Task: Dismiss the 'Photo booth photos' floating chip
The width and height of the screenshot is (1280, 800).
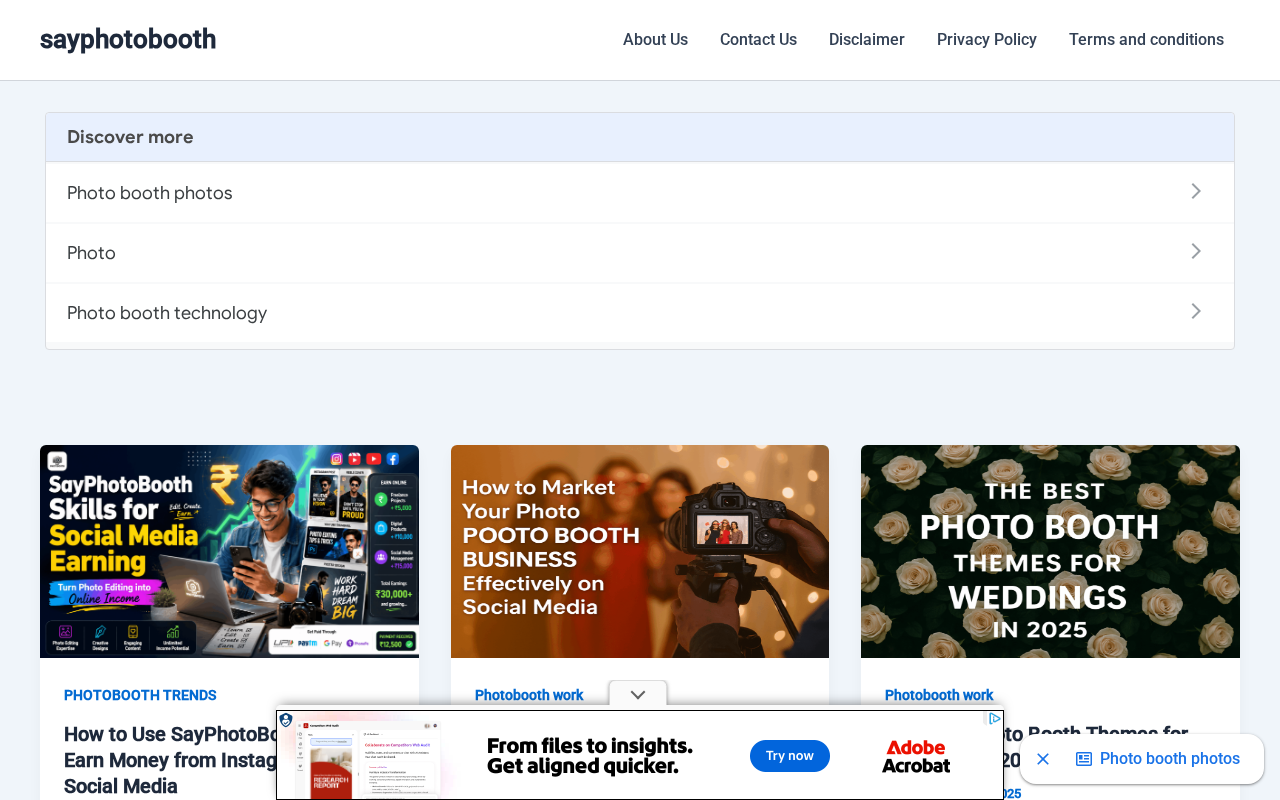Action: coord(1043,759)
